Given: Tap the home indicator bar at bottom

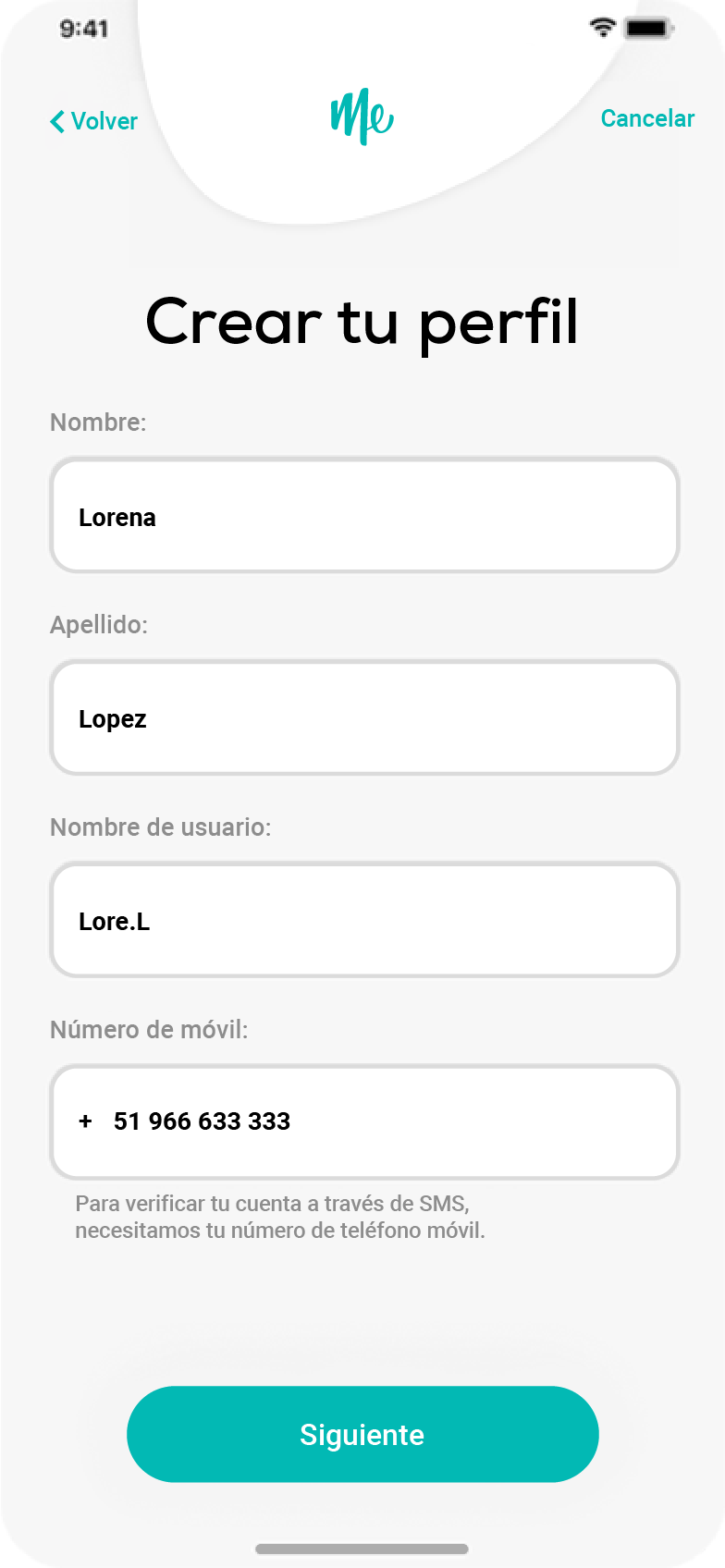Looking at the screenshot, I should [x=362, y=1549].
